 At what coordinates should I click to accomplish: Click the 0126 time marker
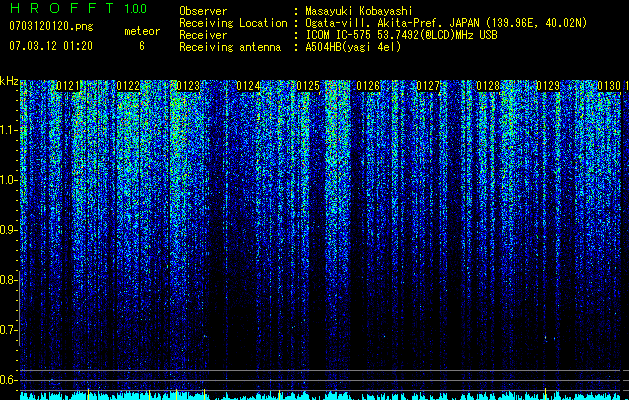tap(368, 86)
